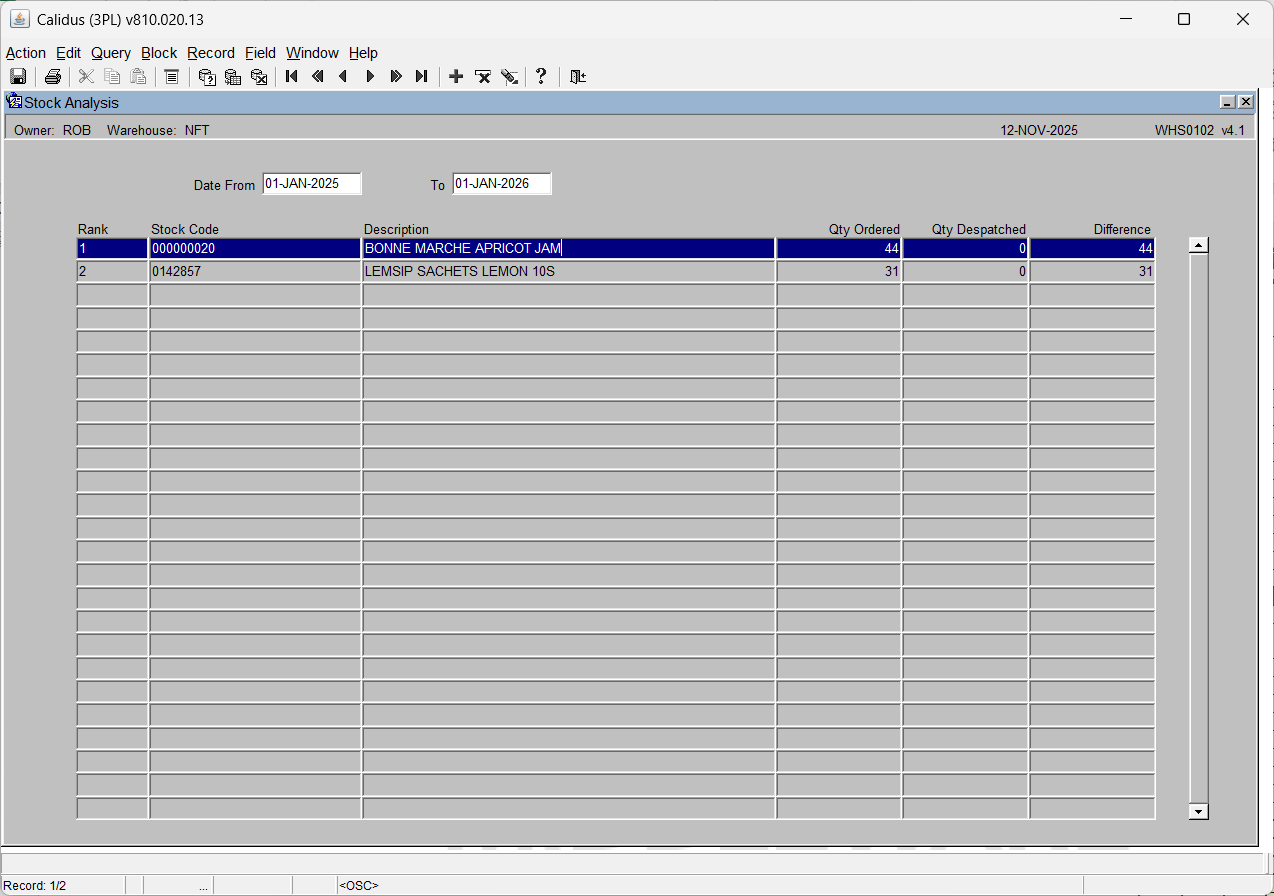Click the Exit form door icon

click(578, 77)
